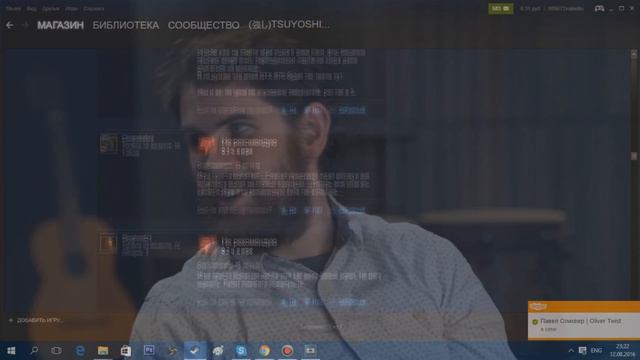Click ДОБАВИТЬ ИГРУ... at bottom left

36,320
